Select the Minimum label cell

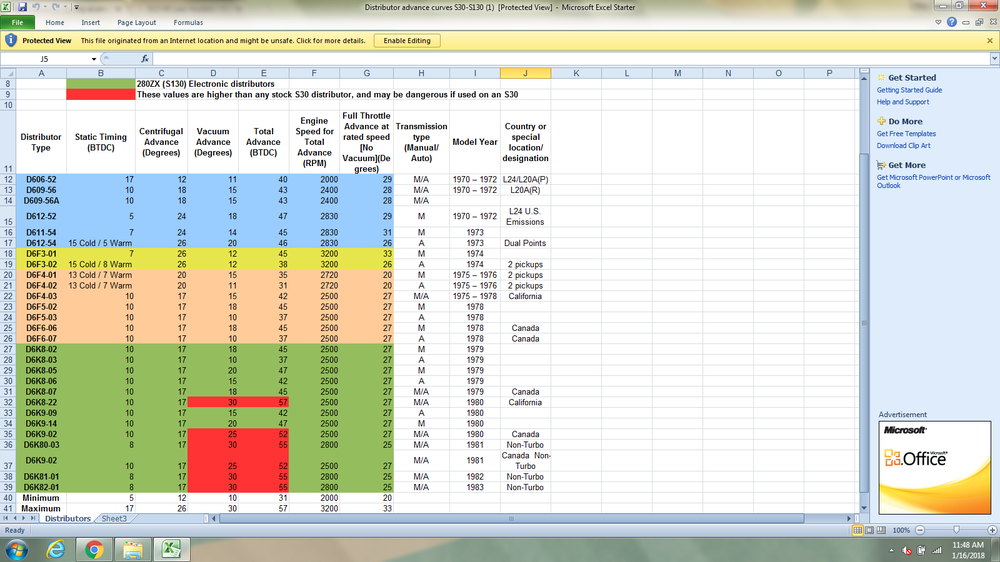(x=41, y=498)
